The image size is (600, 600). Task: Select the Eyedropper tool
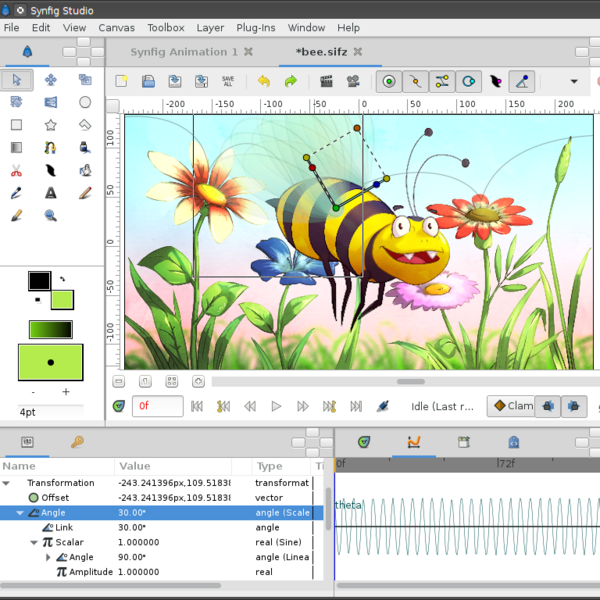pos(16,193)
